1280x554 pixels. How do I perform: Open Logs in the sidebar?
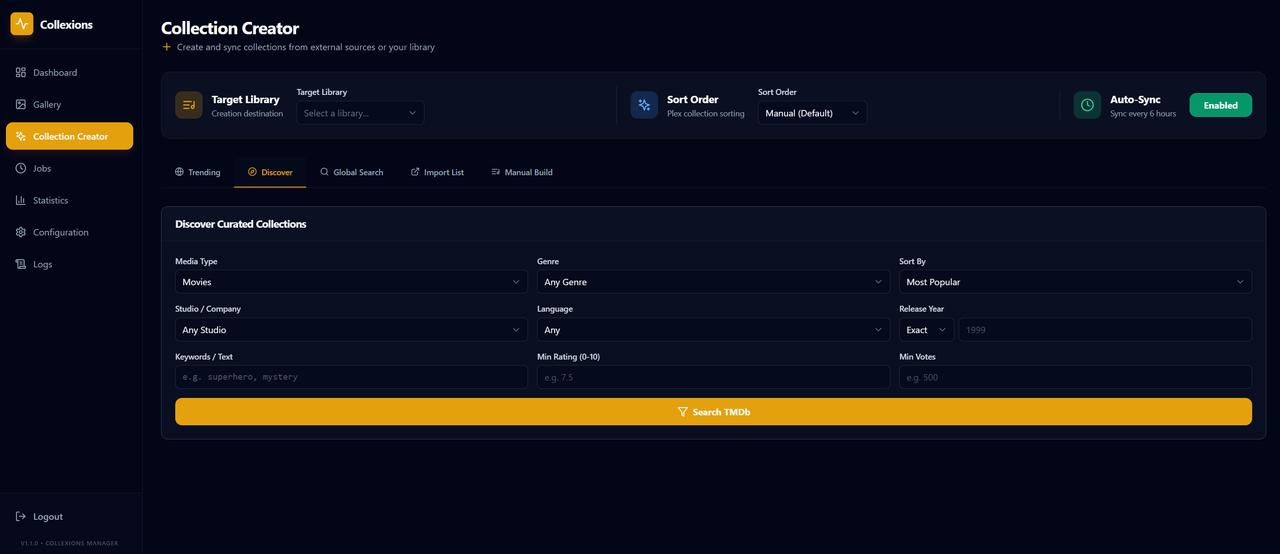(x=70, y=265)
